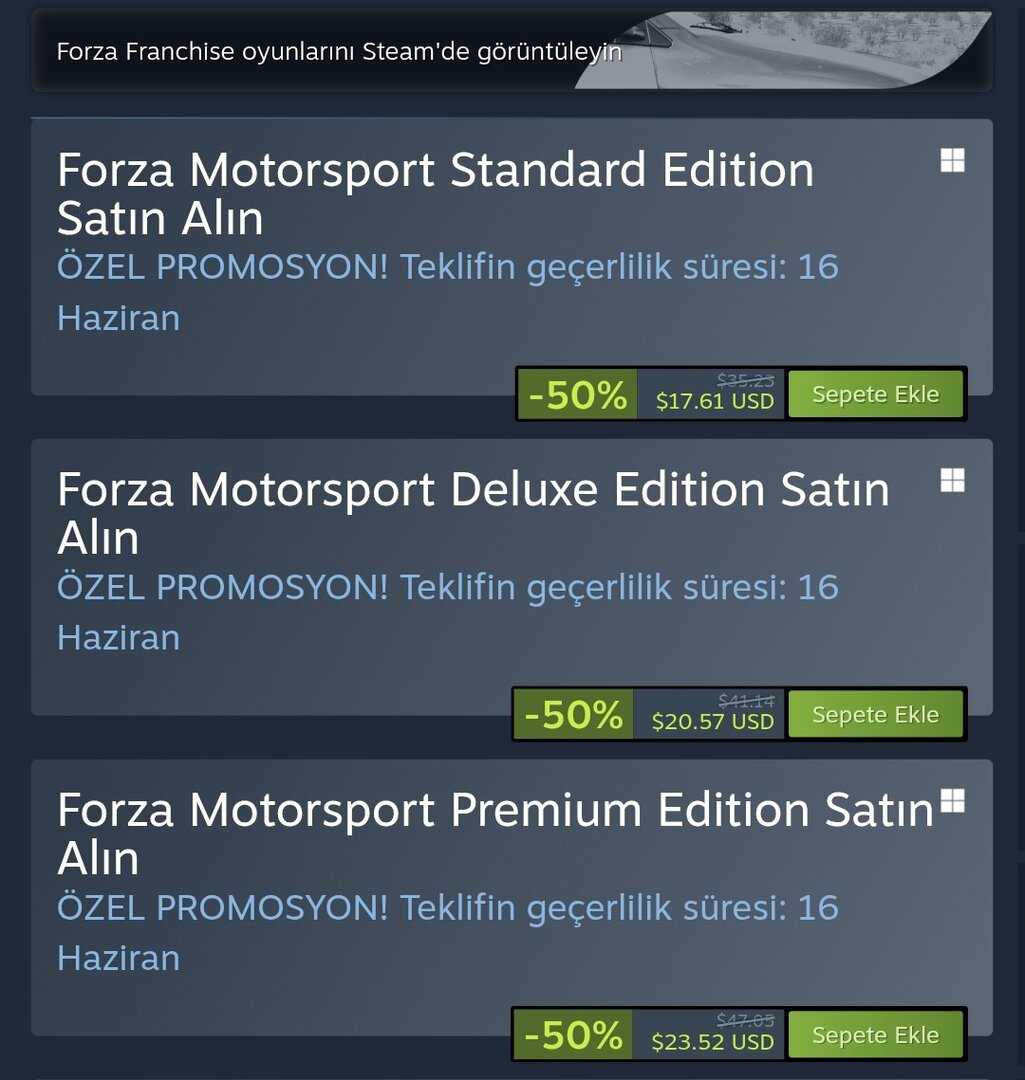Select the $23.52 USD discounted price

coord(712,1042)
